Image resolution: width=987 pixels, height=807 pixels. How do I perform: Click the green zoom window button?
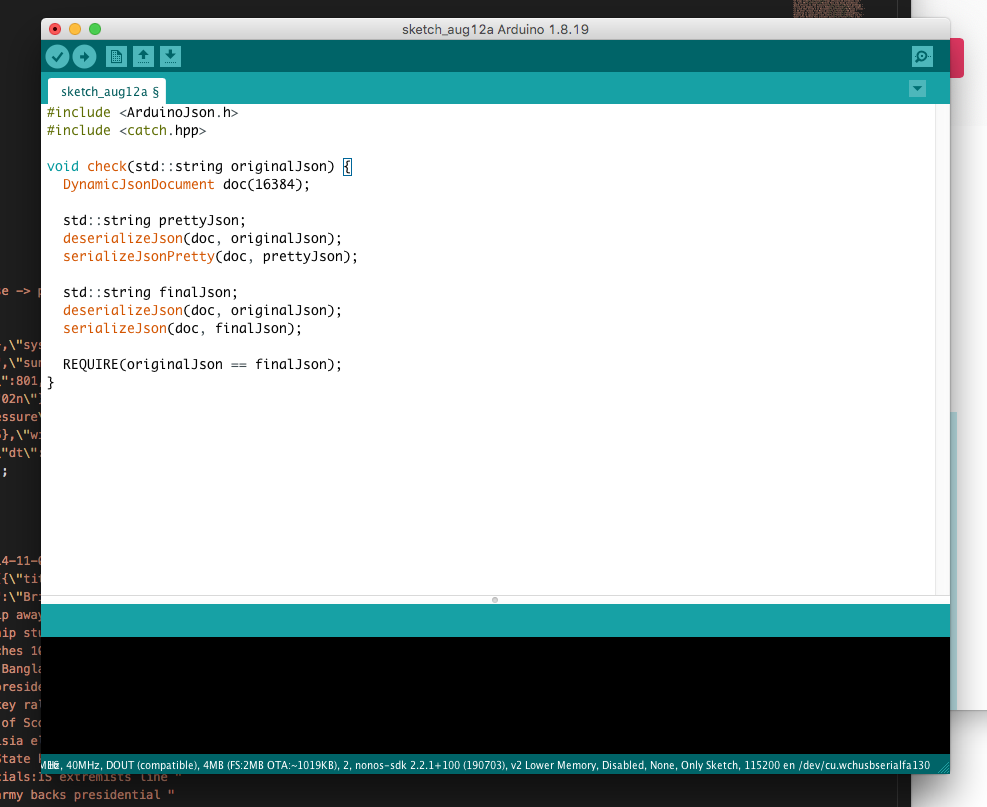(x=94, y=29)
